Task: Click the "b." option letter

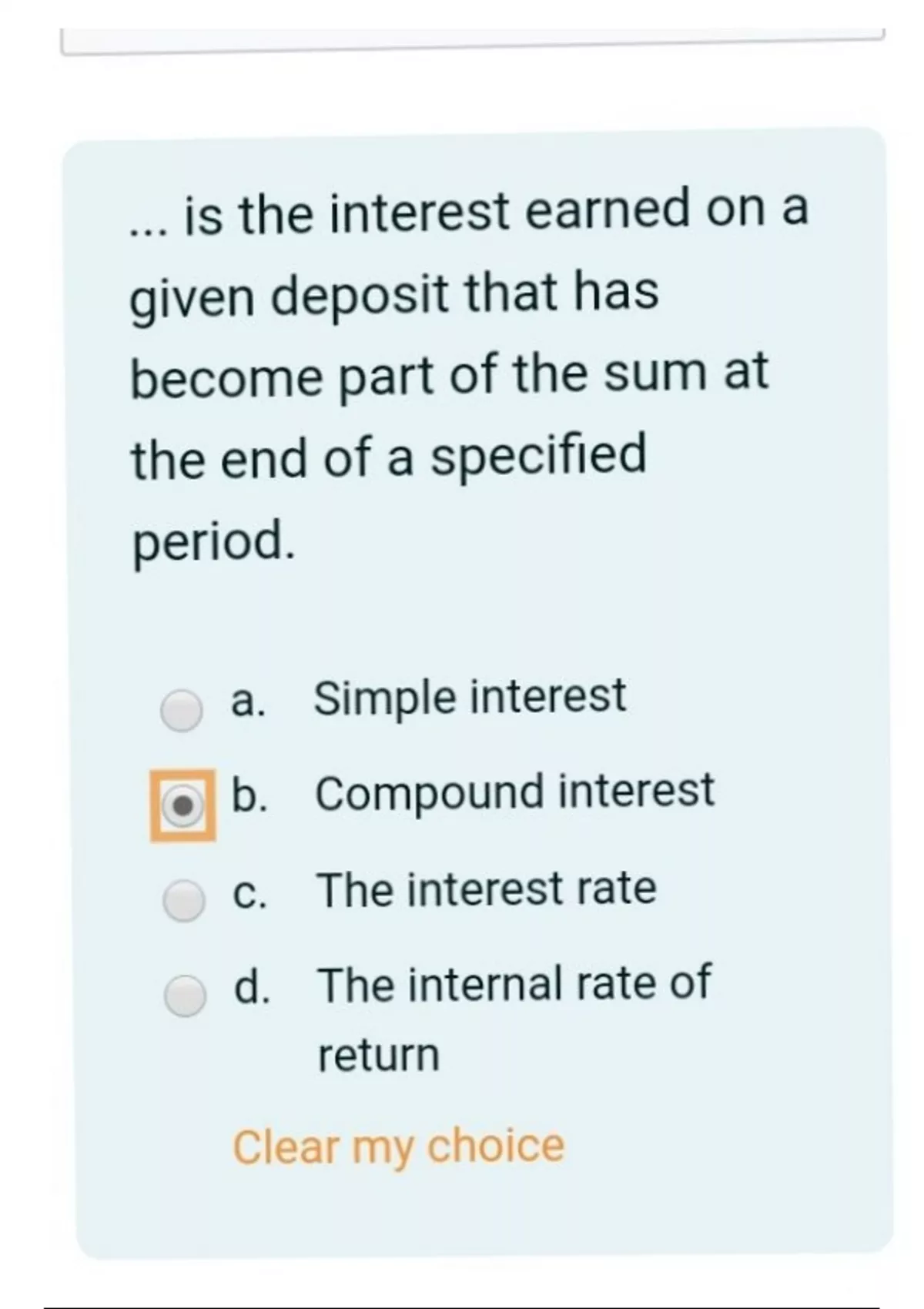Action: coord(249,794)
